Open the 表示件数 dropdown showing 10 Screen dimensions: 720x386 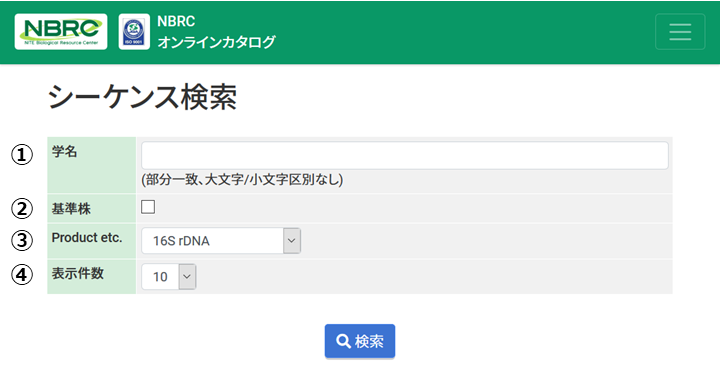(169, 276)
